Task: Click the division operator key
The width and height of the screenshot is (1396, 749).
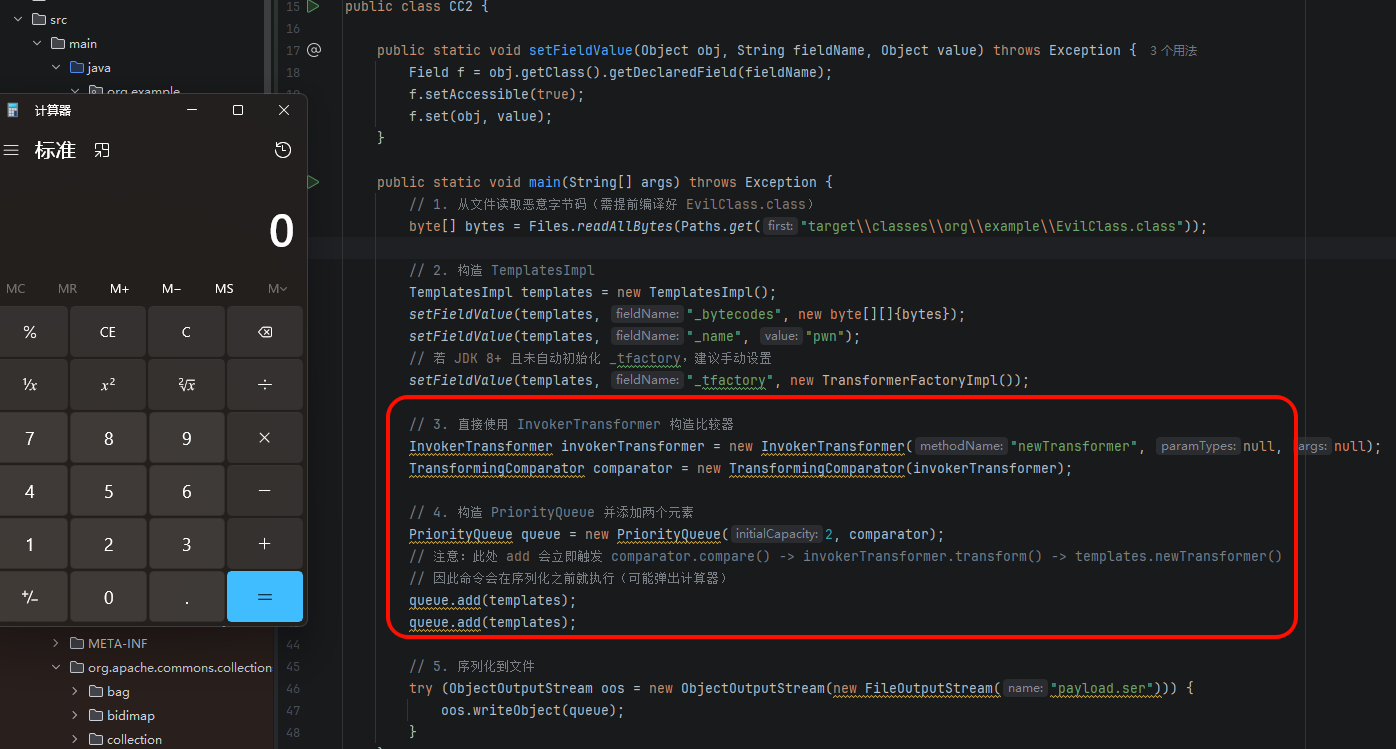Action: pos(265,385)
